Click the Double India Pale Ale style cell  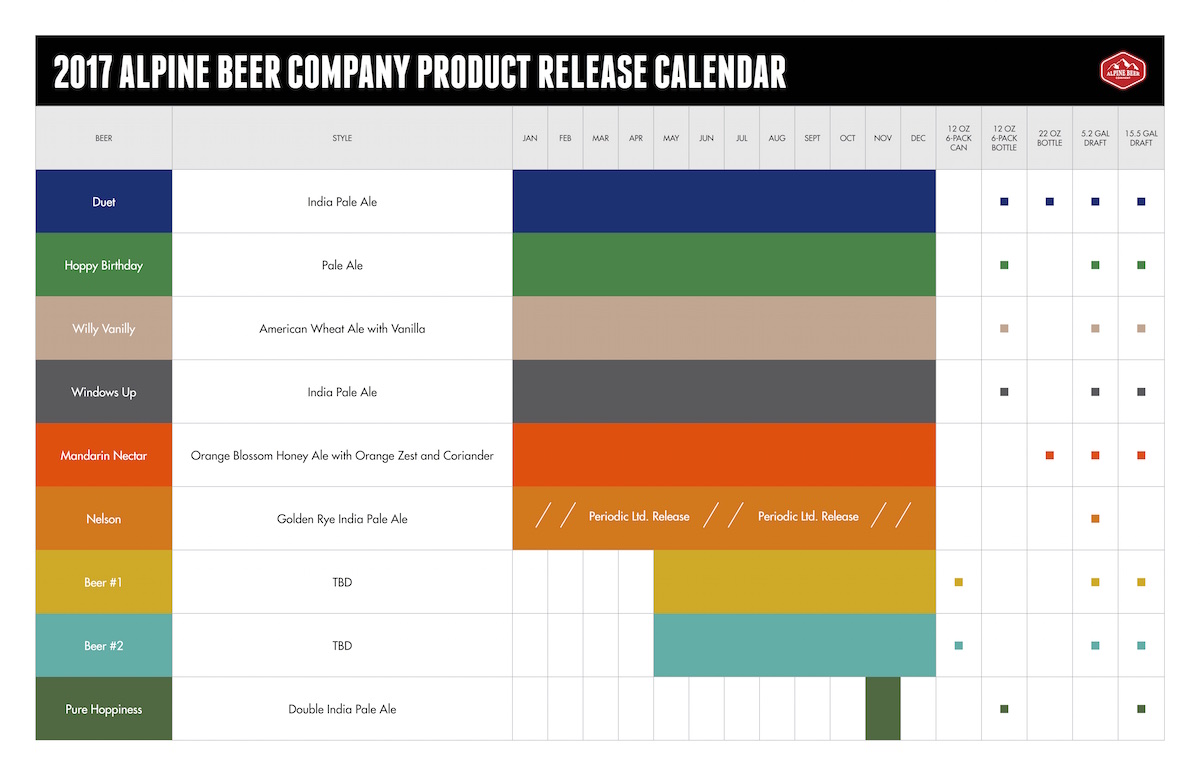pyautogui.click(x=342, y=709)
